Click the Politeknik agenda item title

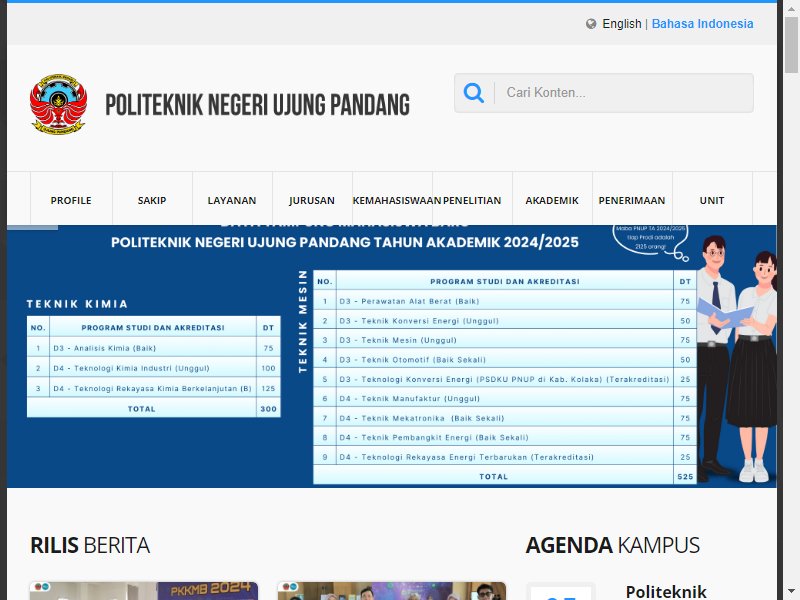(x=666, y=592)
